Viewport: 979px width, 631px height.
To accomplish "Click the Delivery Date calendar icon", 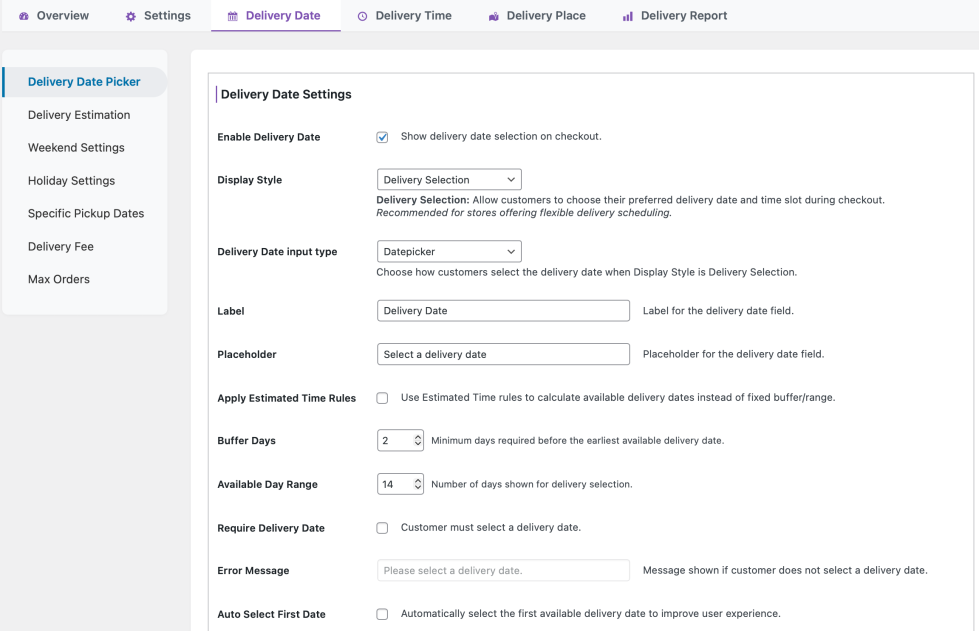I will [233, 16].
